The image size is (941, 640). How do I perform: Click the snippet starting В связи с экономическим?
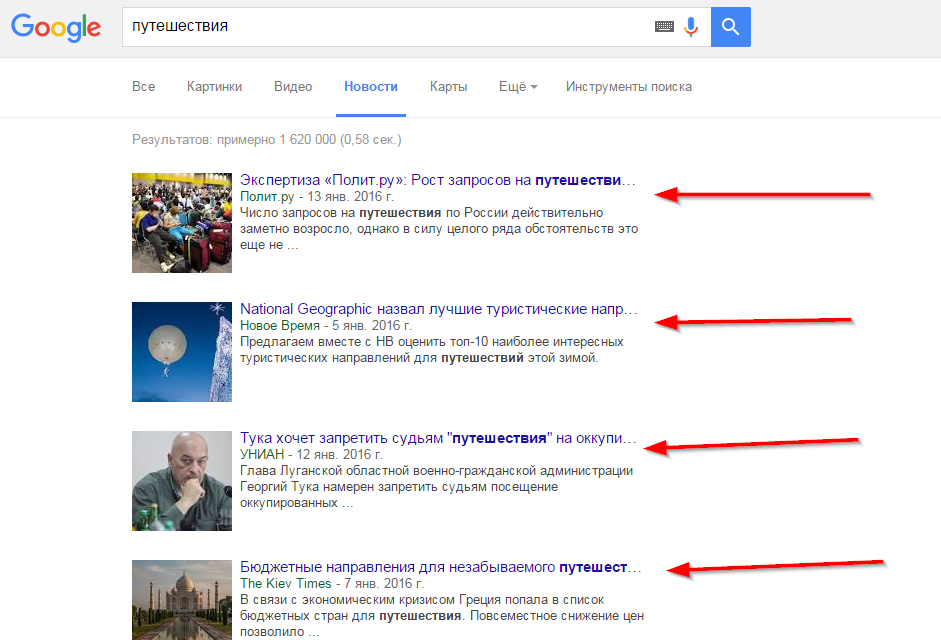(x=442, y=615)
